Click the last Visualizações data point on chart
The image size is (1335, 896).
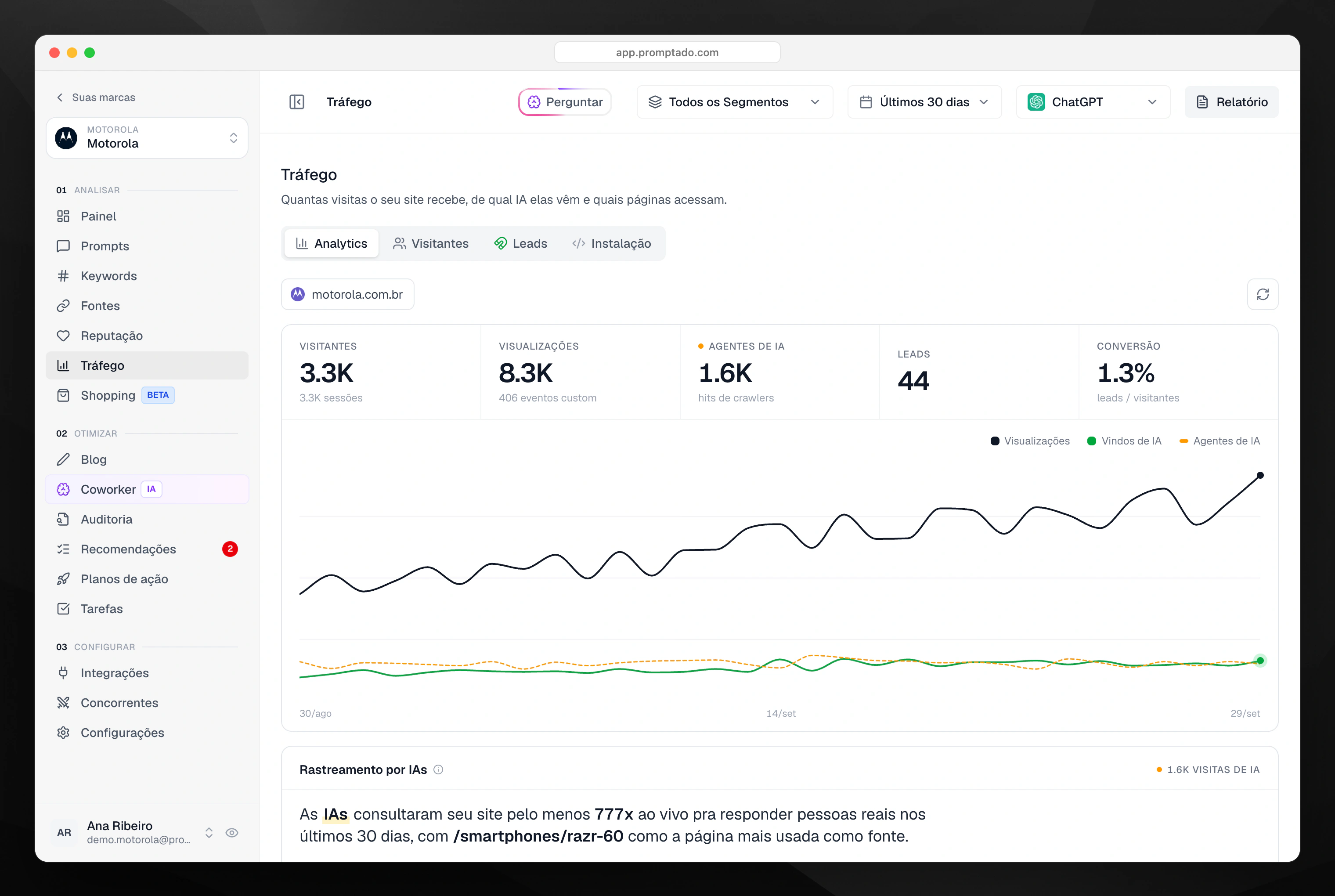click(1260, 475)
